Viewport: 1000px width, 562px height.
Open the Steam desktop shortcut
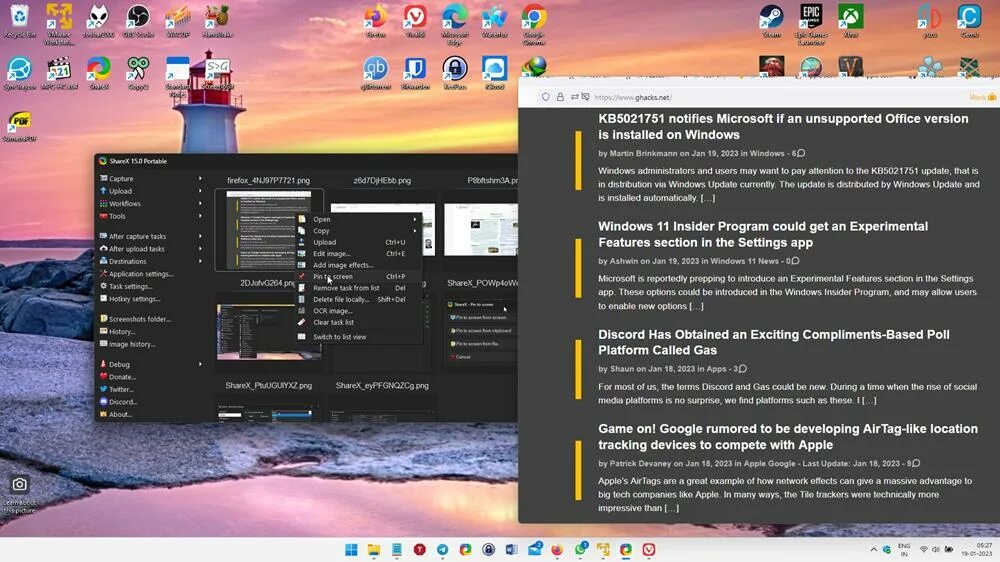point(772,21)
